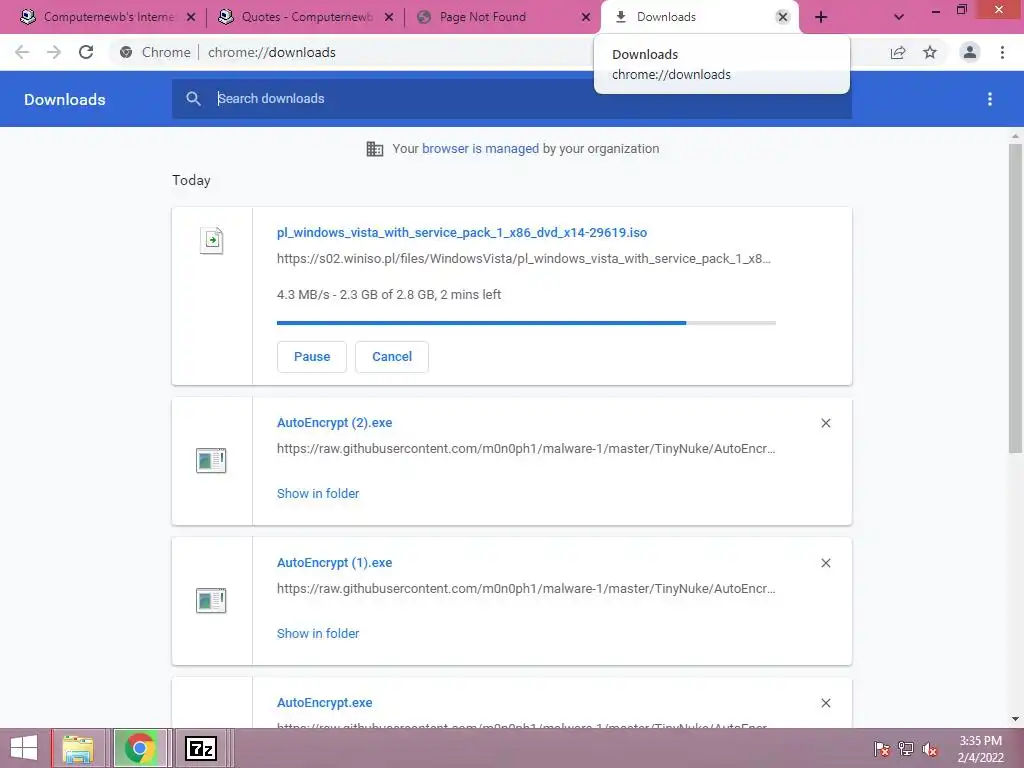Pause the Vista ISO download
1024x768 pixels.
[312, 357]
